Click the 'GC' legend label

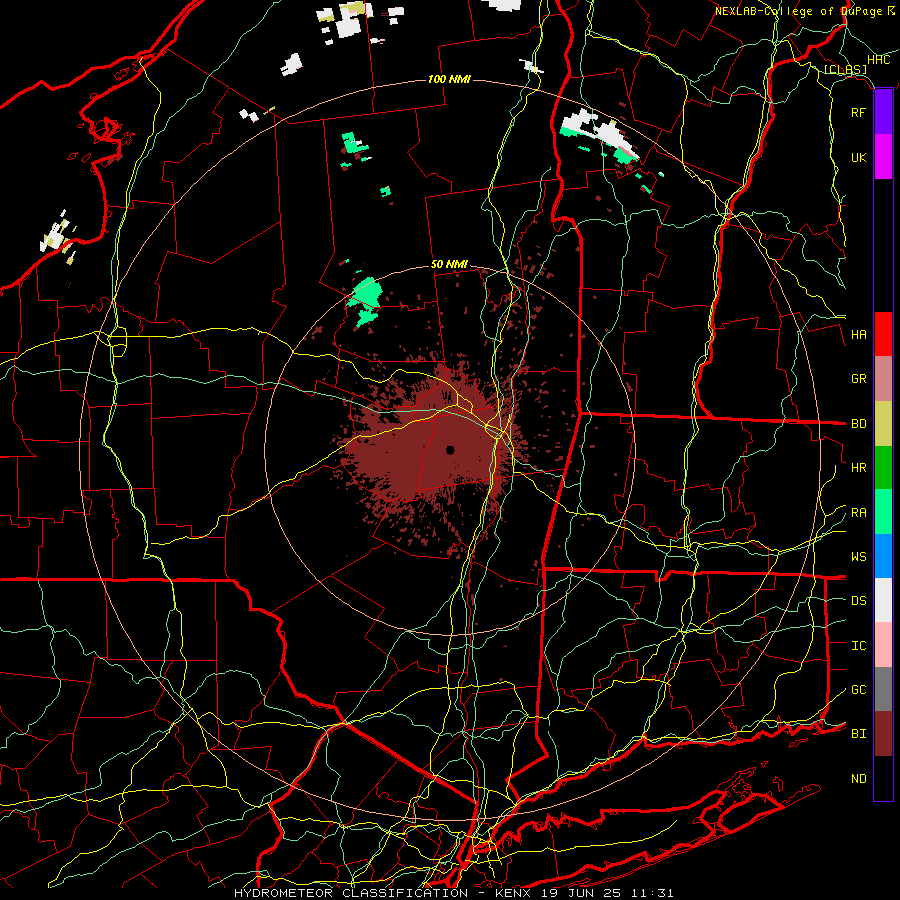(x=858, y=690)
